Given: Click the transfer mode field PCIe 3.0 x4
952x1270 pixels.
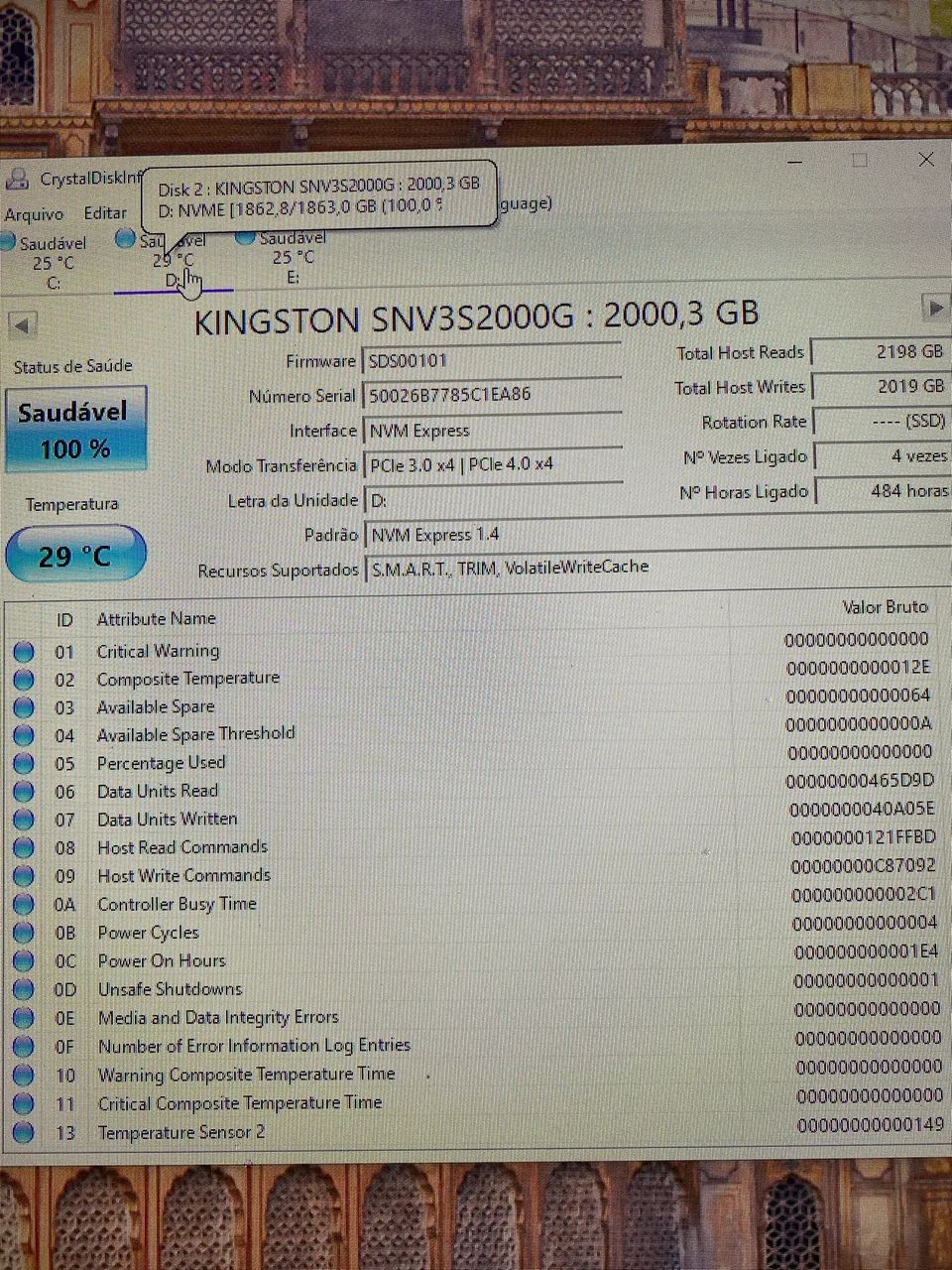Looking at the screenshot, I should coord(492,464).
